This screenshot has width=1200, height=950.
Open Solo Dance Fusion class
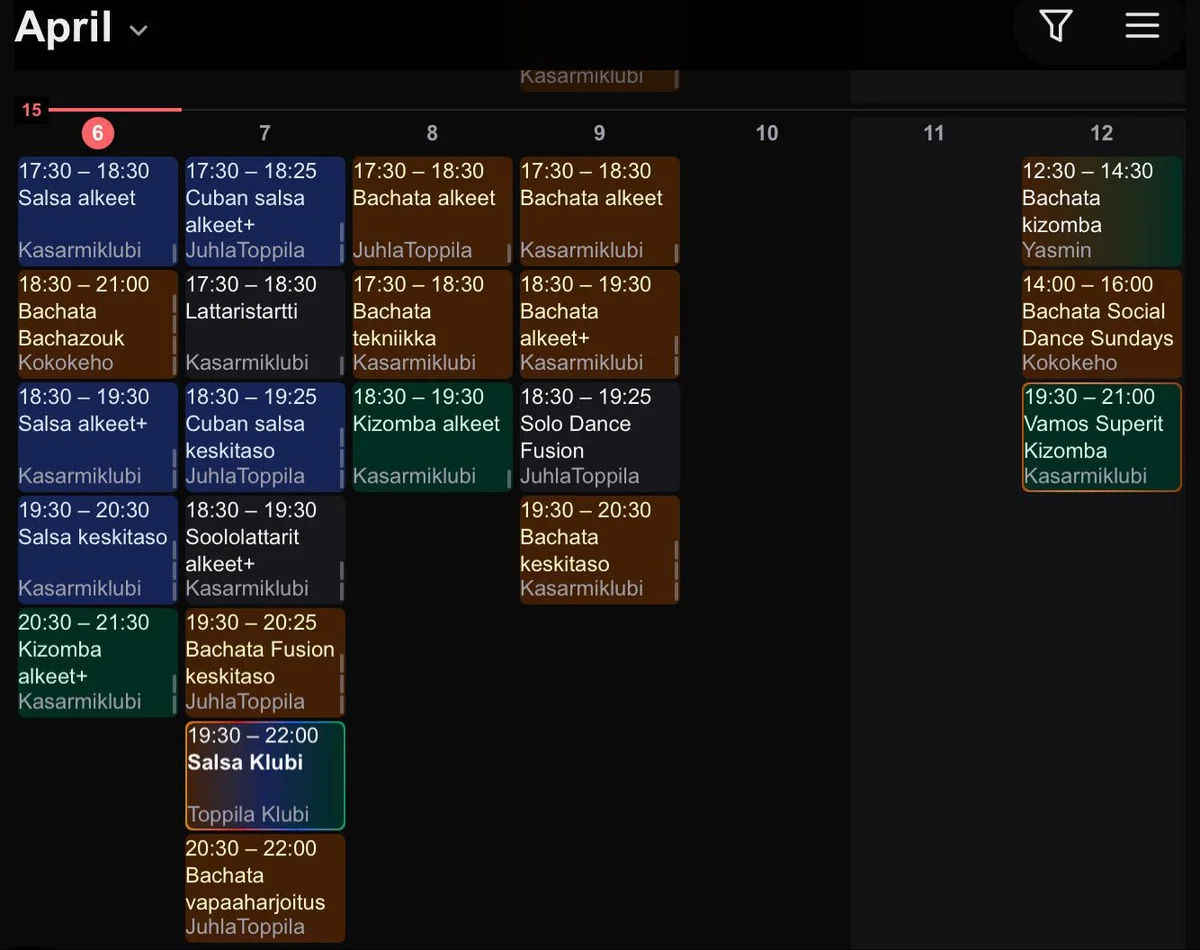(599, 437)
